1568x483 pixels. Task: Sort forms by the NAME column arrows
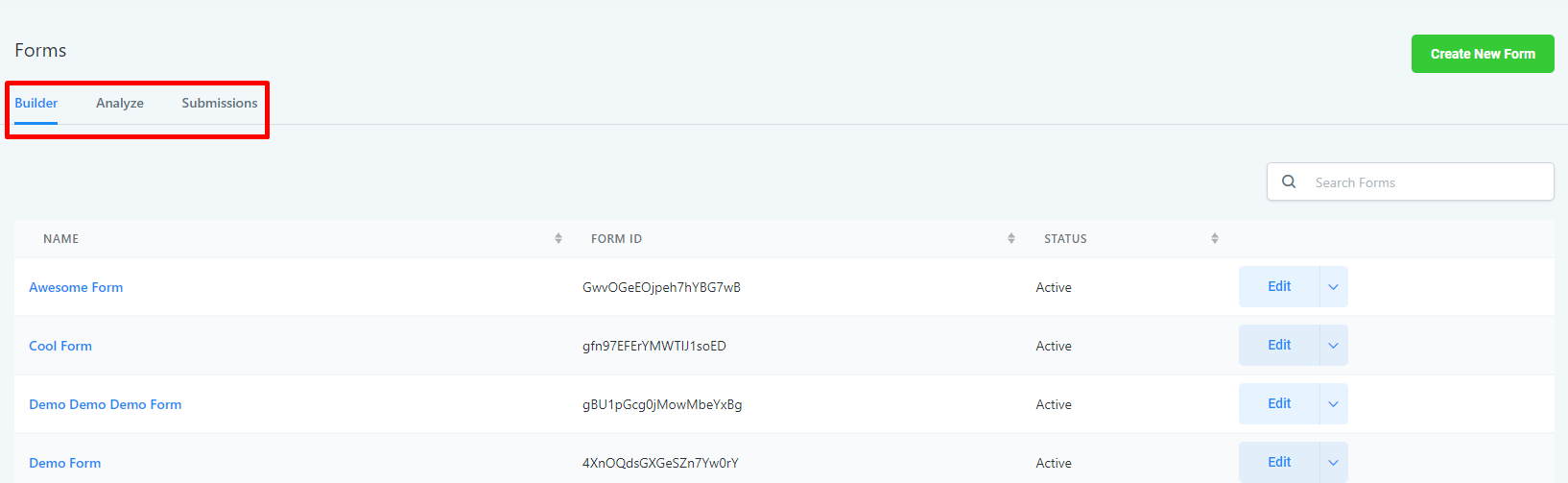click(x=558, y=238)
